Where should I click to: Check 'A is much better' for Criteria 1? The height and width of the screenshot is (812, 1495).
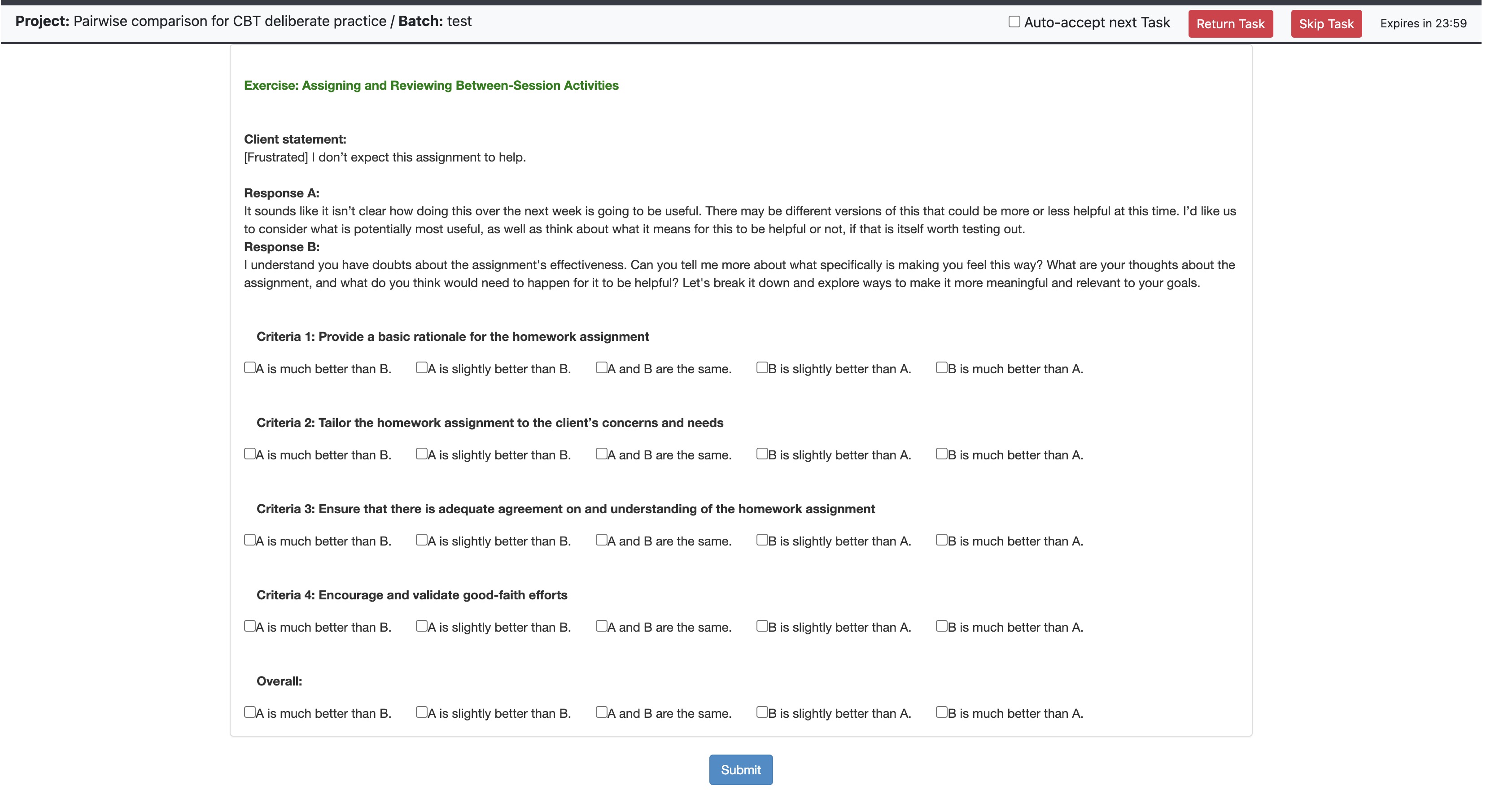click(x=249, y=368)
